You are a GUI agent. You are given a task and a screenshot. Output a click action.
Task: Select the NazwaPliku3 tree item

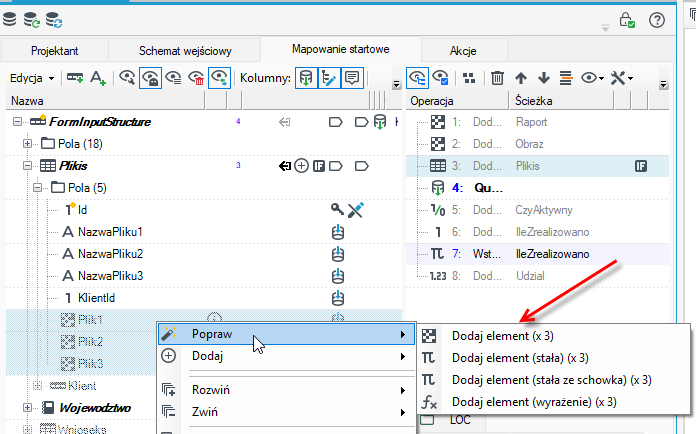tap(111, 276)
